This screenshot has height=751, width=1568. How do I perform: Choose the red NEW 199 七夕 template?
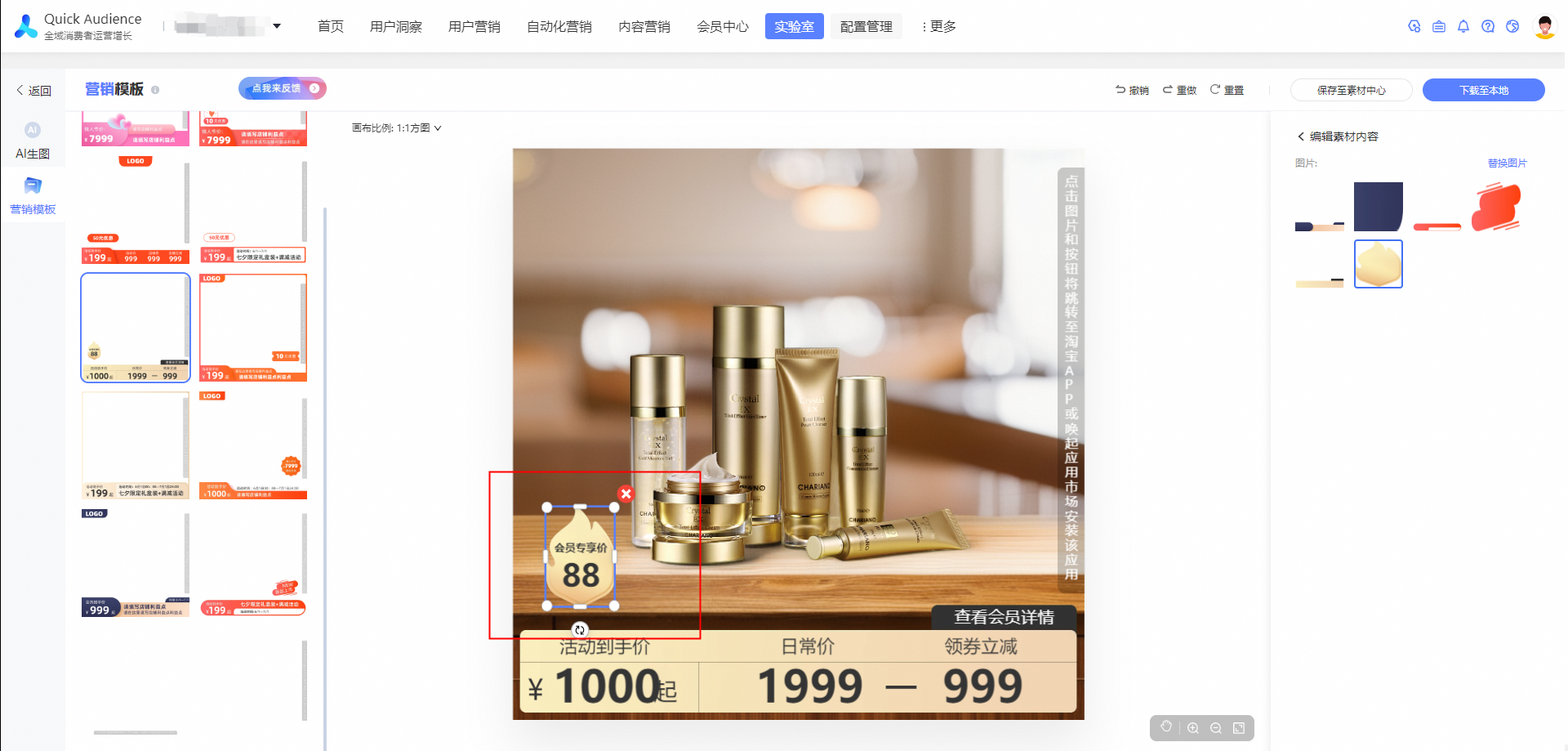point(253,563)
